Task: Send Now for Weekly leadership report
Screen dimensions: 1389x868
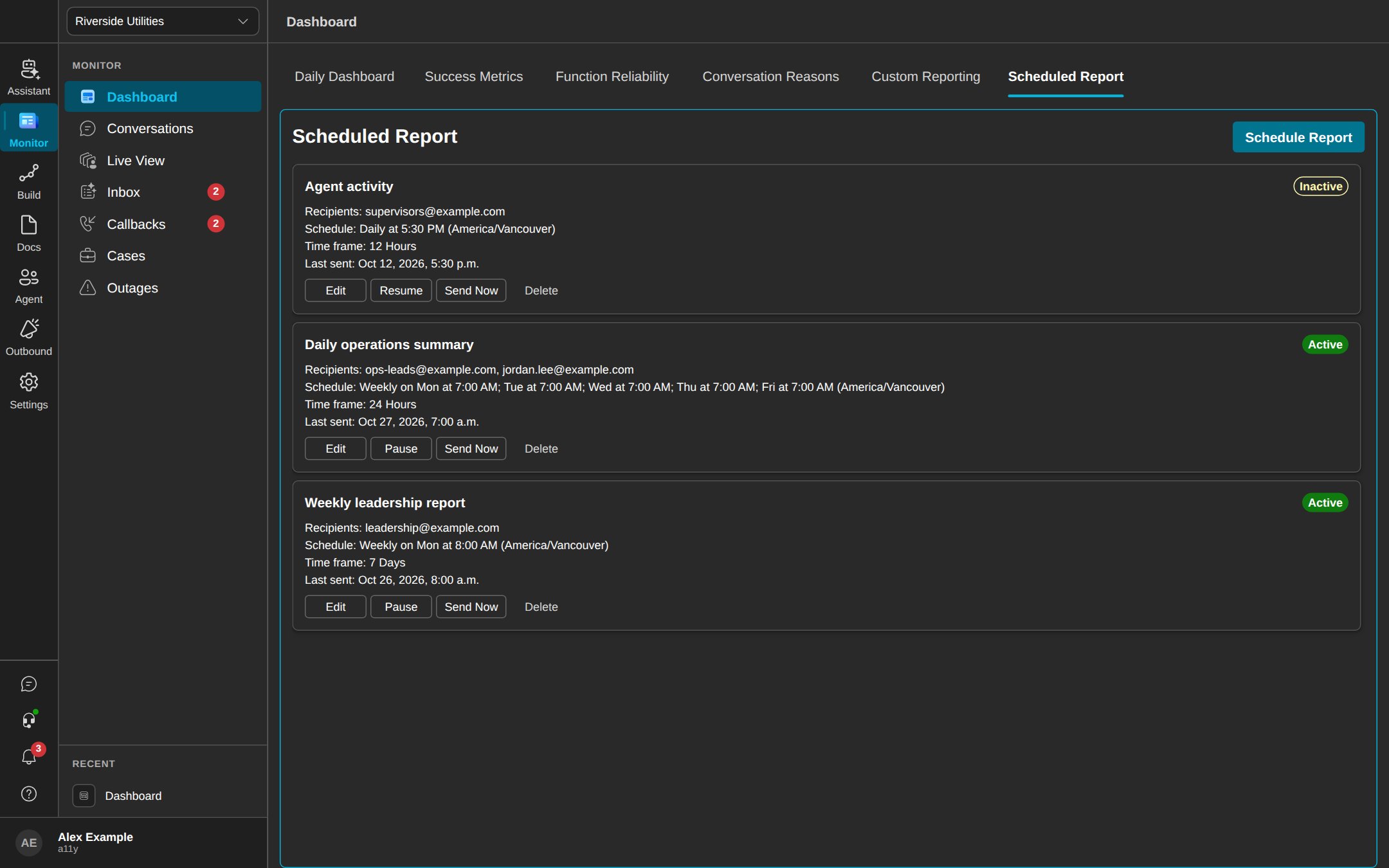Action: 471,607
